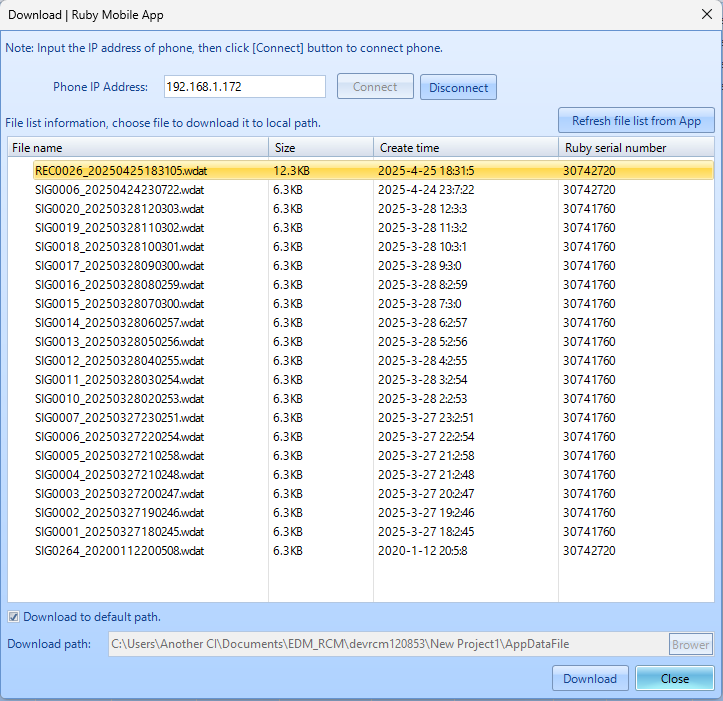
Task: Click create time 2025-3-27 21:2:48
Action: [x=426, y=475]
